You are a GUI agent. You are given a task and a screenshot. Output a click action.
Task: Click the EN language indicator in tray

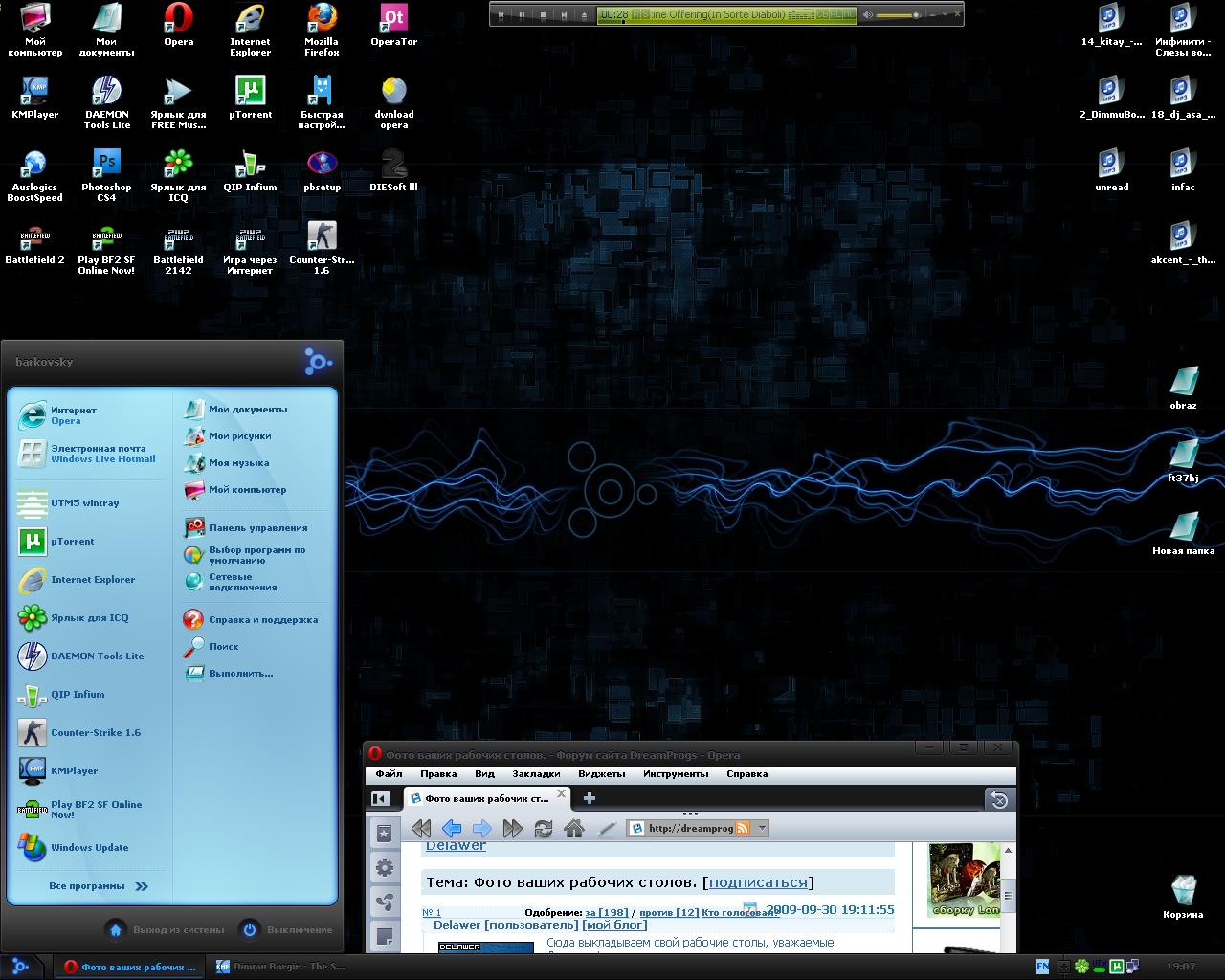click(x=1042, y=967)
